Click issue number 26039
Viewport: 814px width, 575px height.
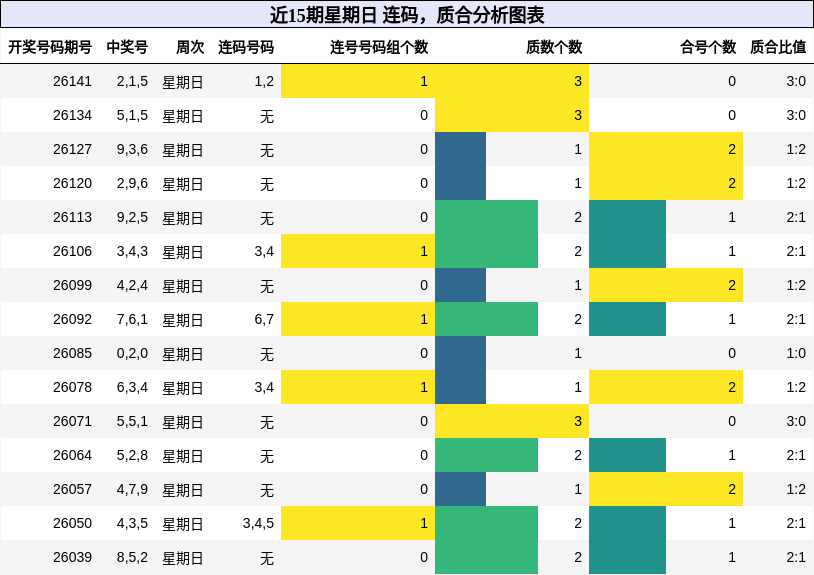click(x=72, y=557)
